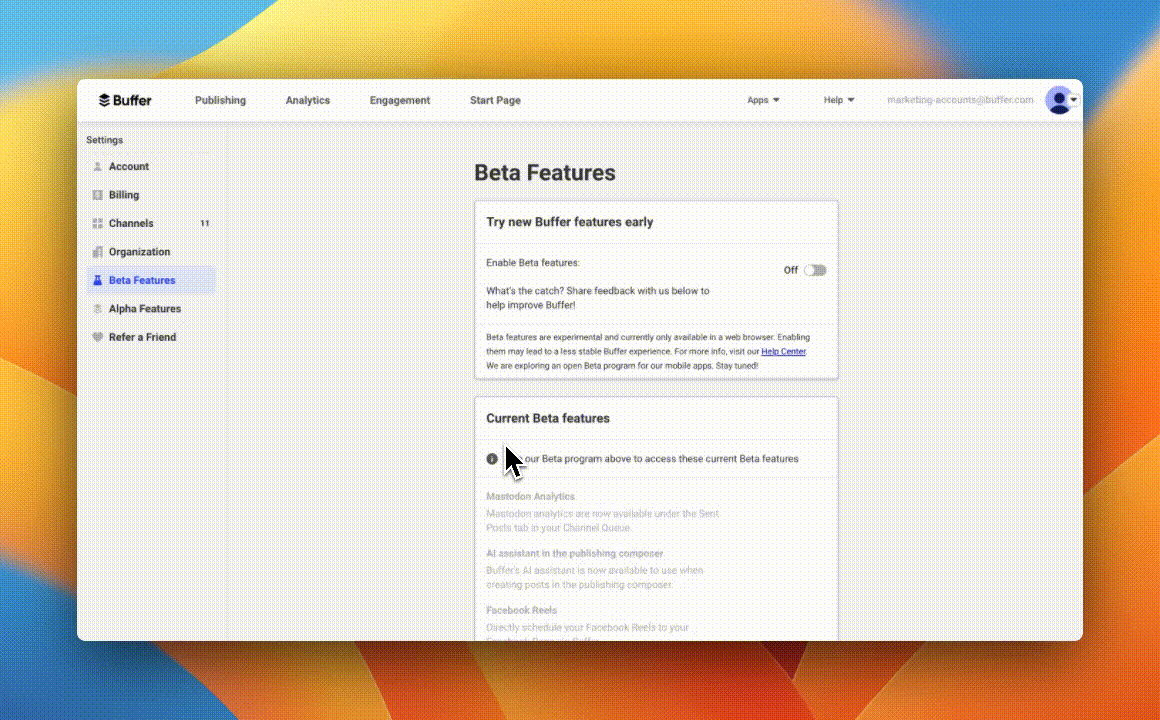Click the Refer a Friend heart icon
Viewport: 1160px width, 720px height.
[x=97, y=337]
